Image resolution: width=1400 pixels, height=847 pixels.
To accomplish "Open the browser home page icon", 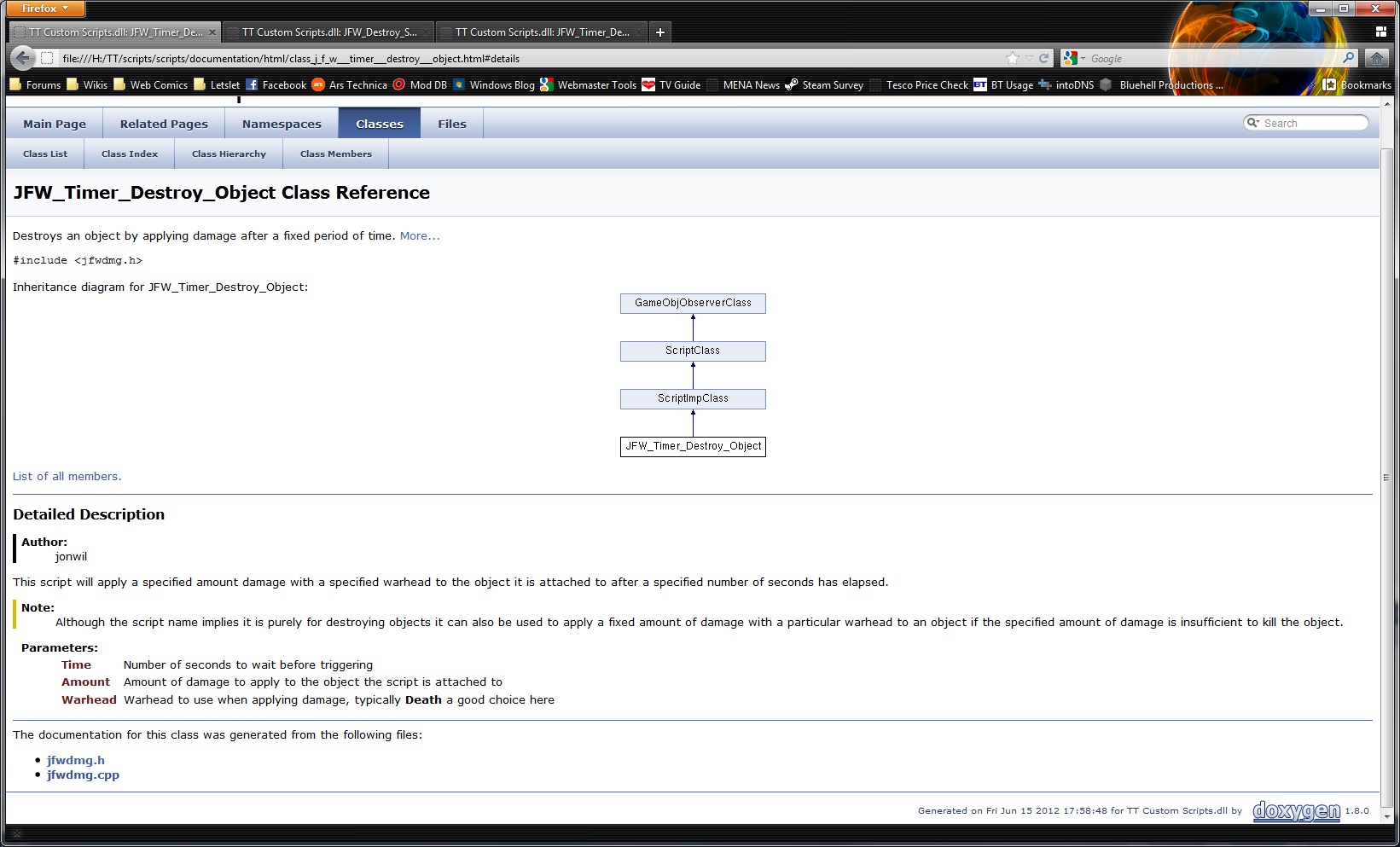I will pos(1375,58).
